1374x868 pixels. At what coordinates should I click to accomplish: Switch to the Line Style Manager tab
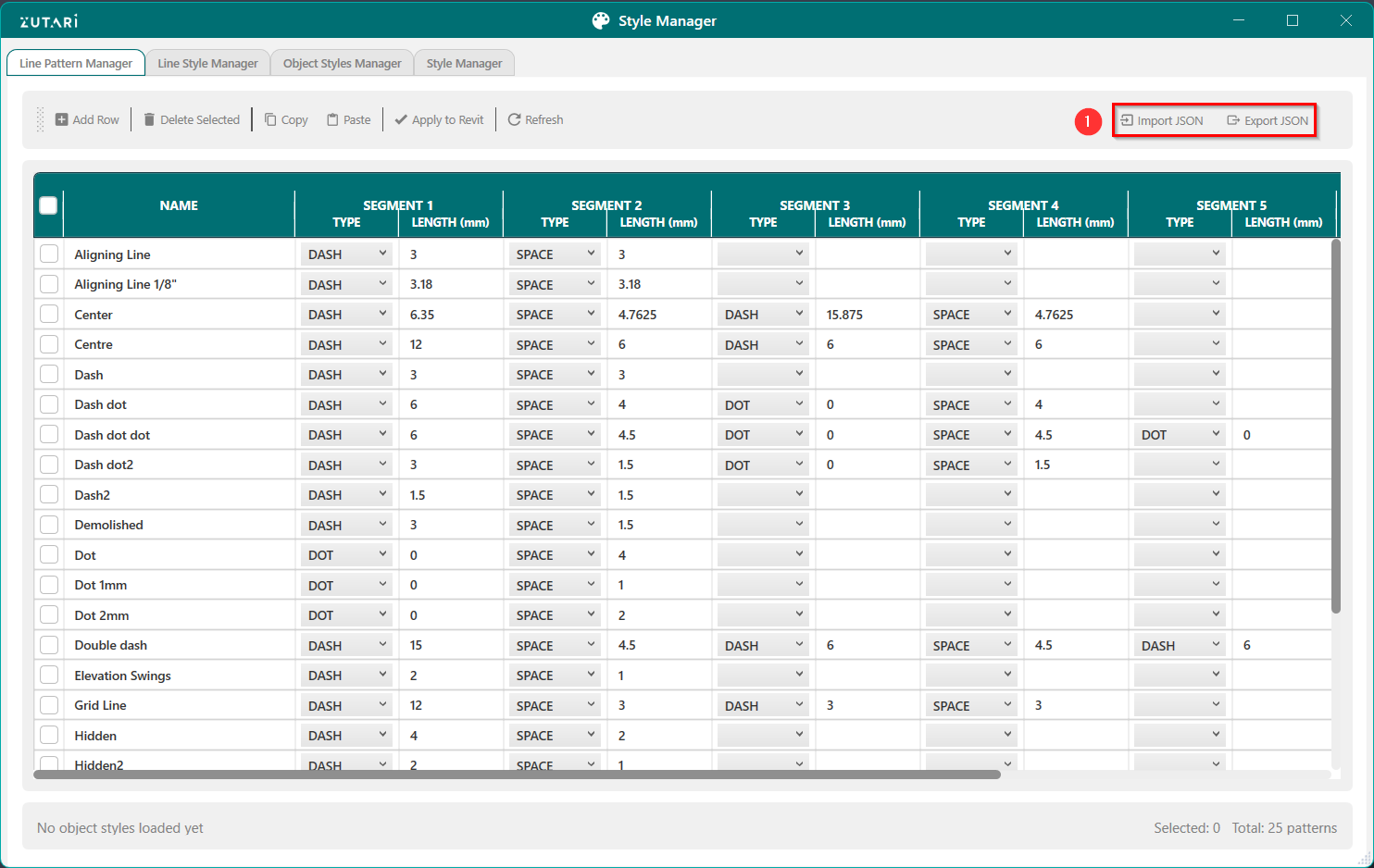click(x=207, y=64)
